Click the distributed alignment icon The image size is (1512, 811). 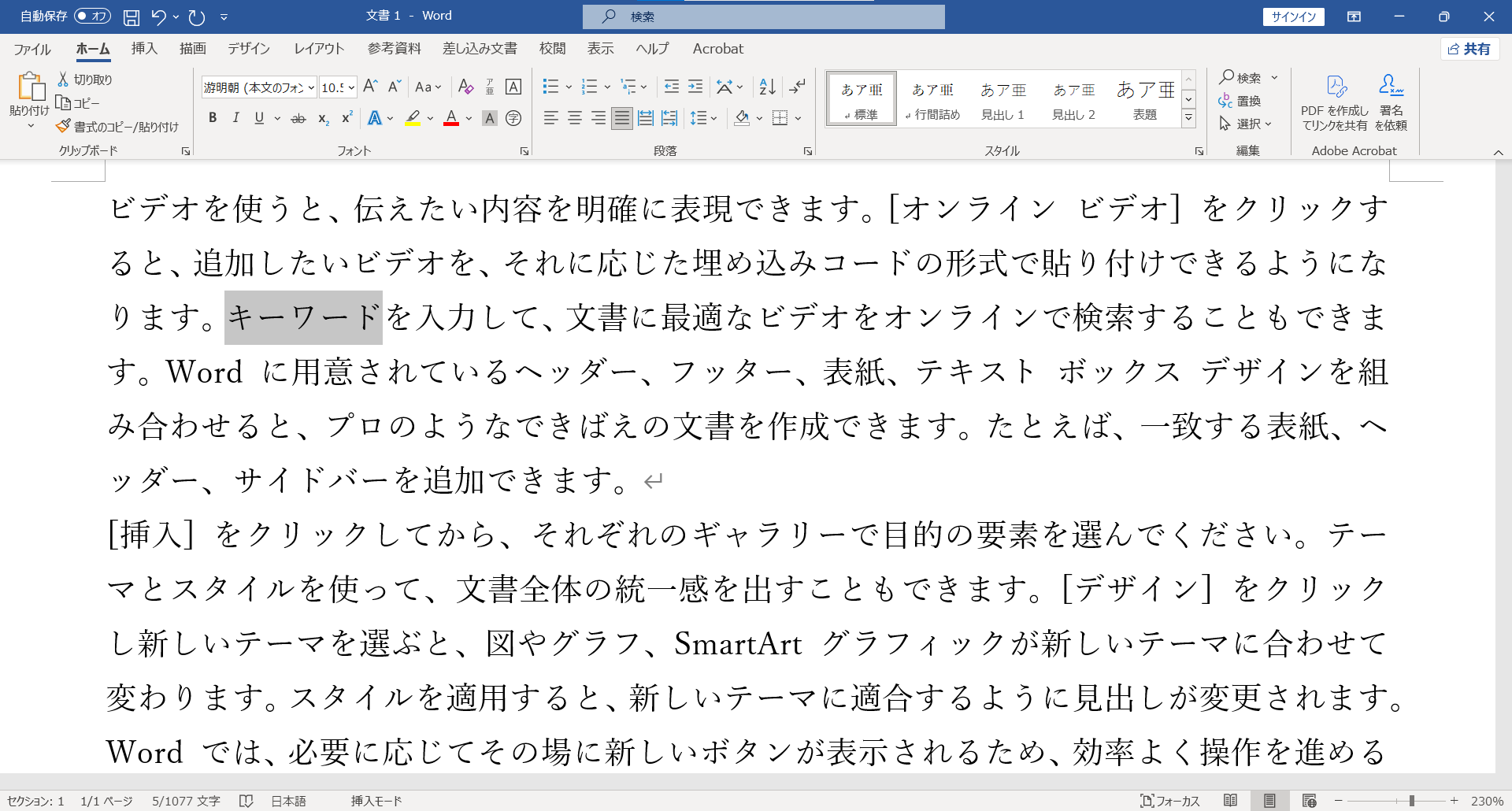coord(646,118)
